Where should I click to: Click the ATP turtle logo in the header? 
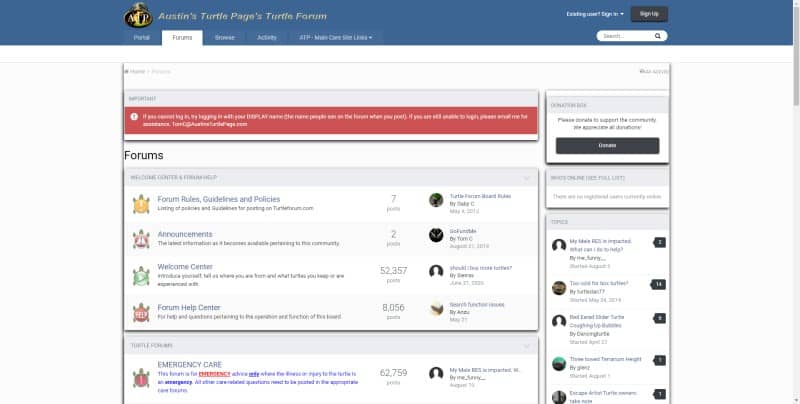(138, 16)
